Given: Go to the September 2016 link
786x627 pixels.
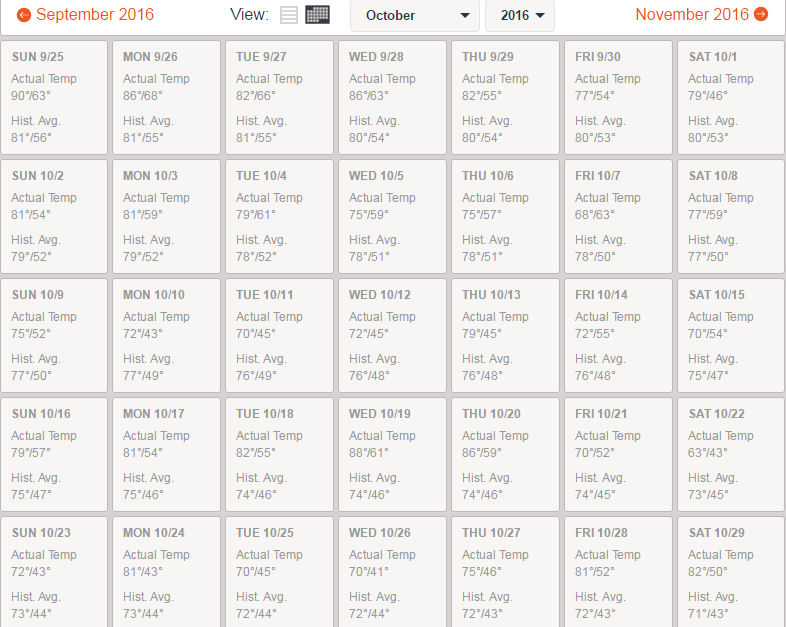Looking at the screenshot, I should point(95,15).
